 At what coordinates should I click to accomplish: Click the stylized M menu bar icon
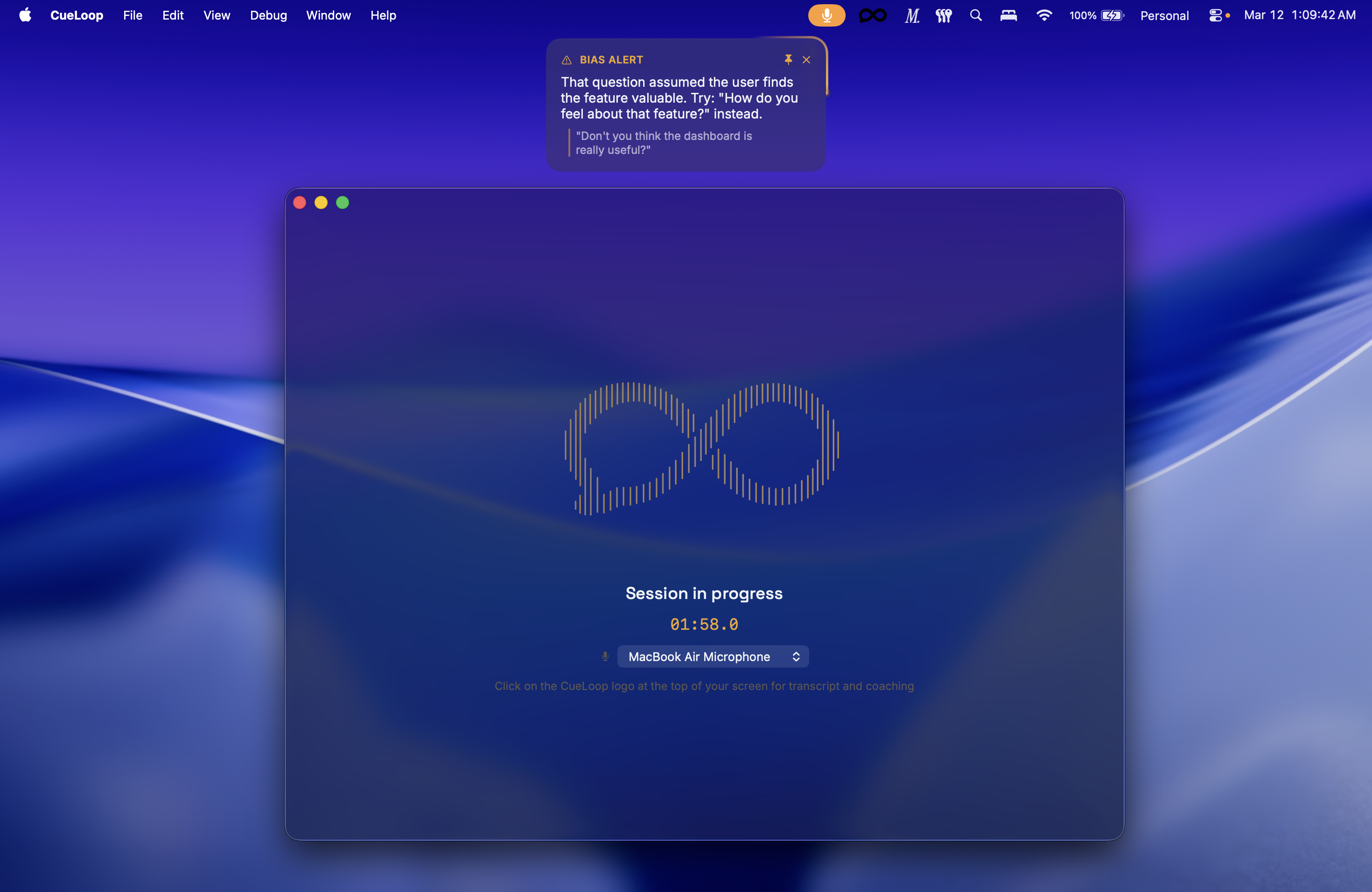point(911,15)
